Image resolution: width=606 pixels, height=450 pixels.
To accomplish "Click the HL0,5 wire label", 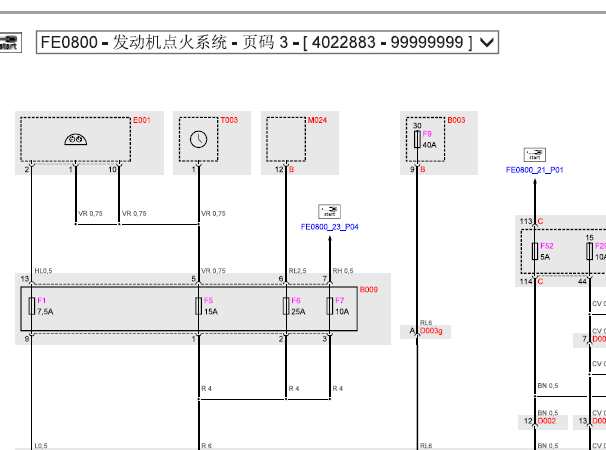I will click(x=43, y=271).
